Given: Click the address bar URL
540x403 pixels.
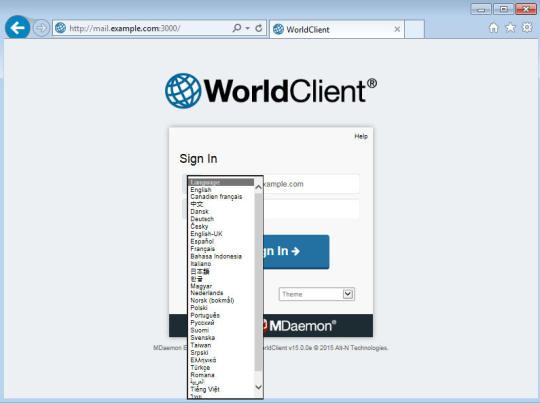Looking at the screenshot, I should tap(125, 28).
